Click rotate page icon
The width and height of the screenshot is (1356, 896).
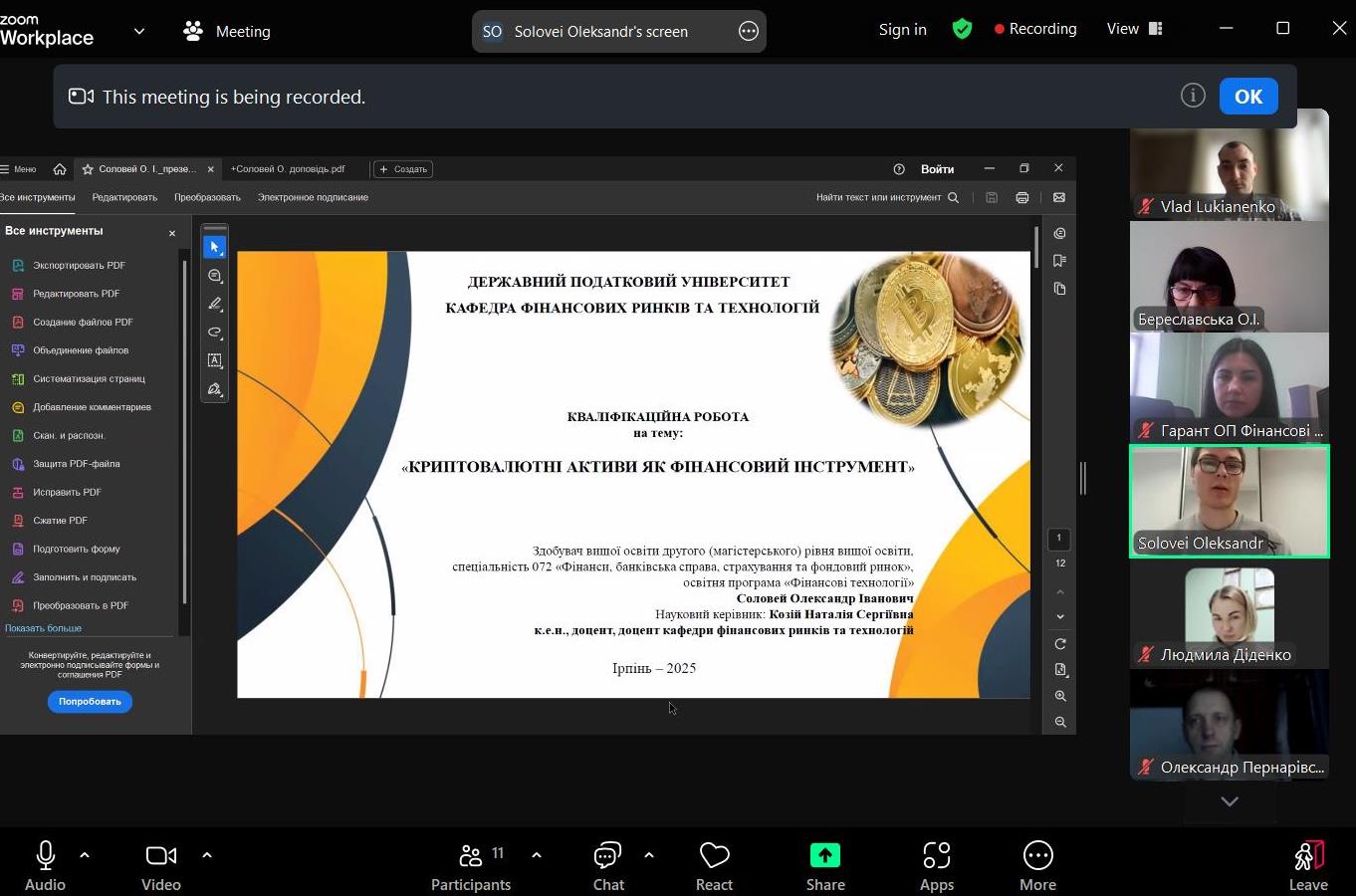(1060, 644)
